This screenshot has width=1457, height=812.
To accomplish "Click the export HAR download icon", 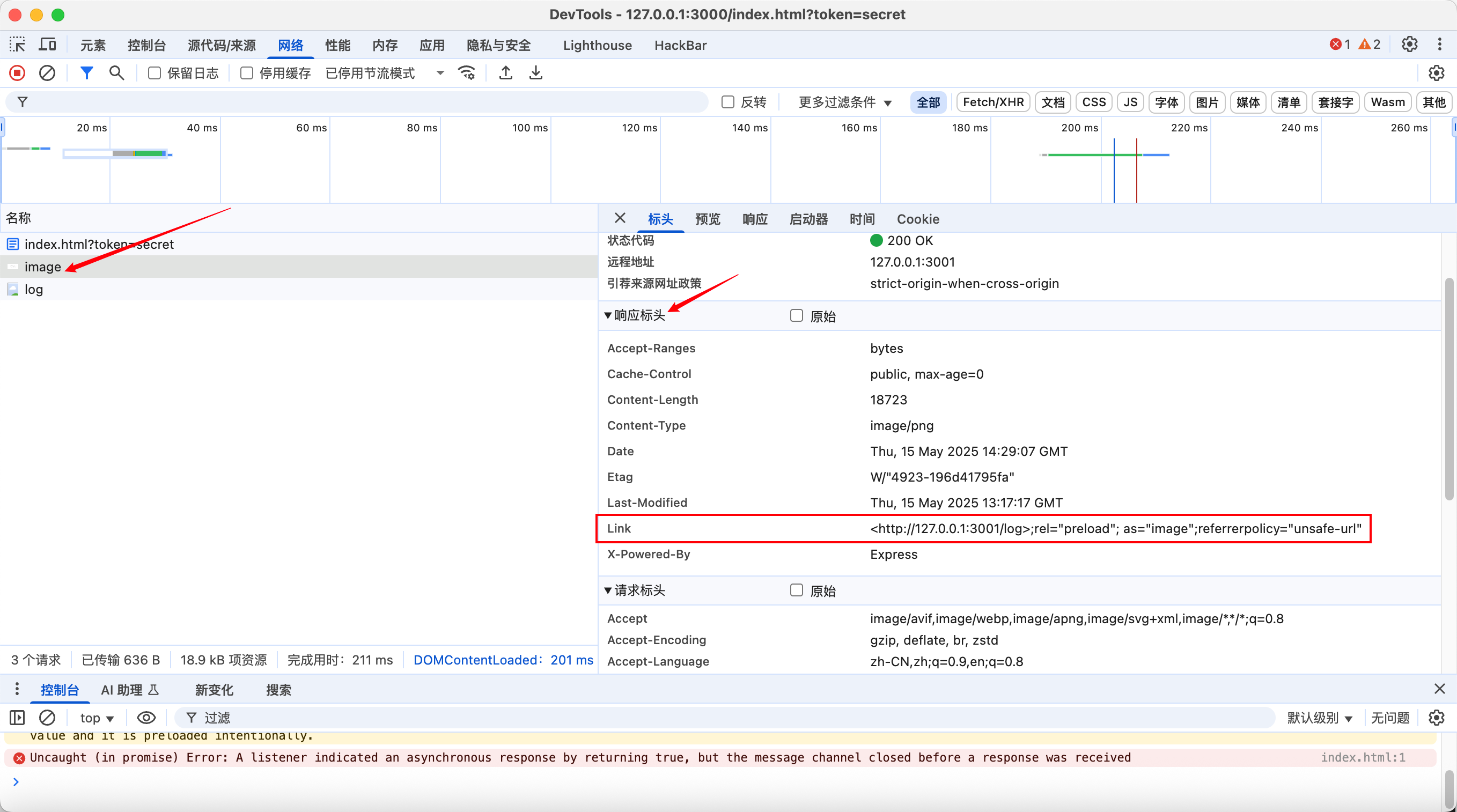I will click(535, 73).
